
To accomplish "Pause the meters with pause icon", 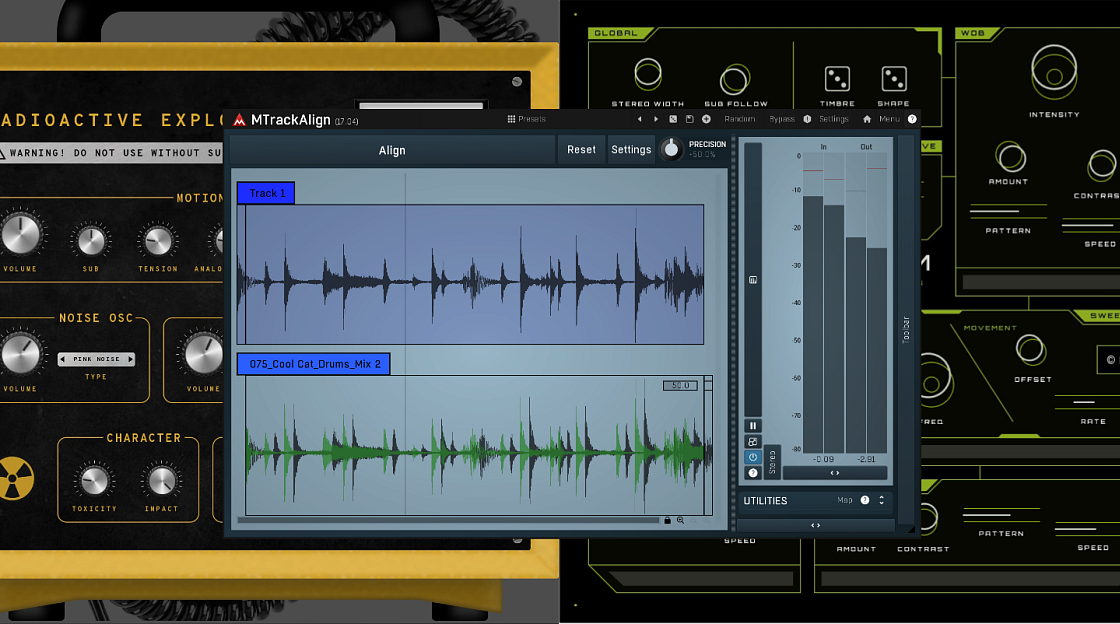I will click(x=752, y=426).
